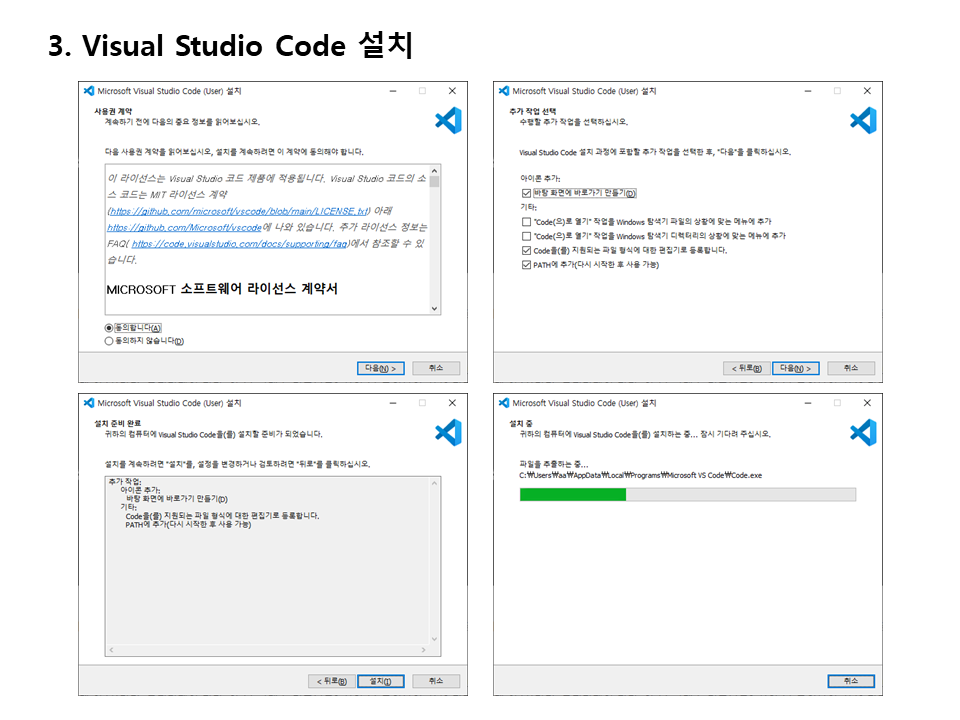Click large VS Code logo in 설치 준비 완료 window
This screenshot has width=960, height=720.
(448, 432)
